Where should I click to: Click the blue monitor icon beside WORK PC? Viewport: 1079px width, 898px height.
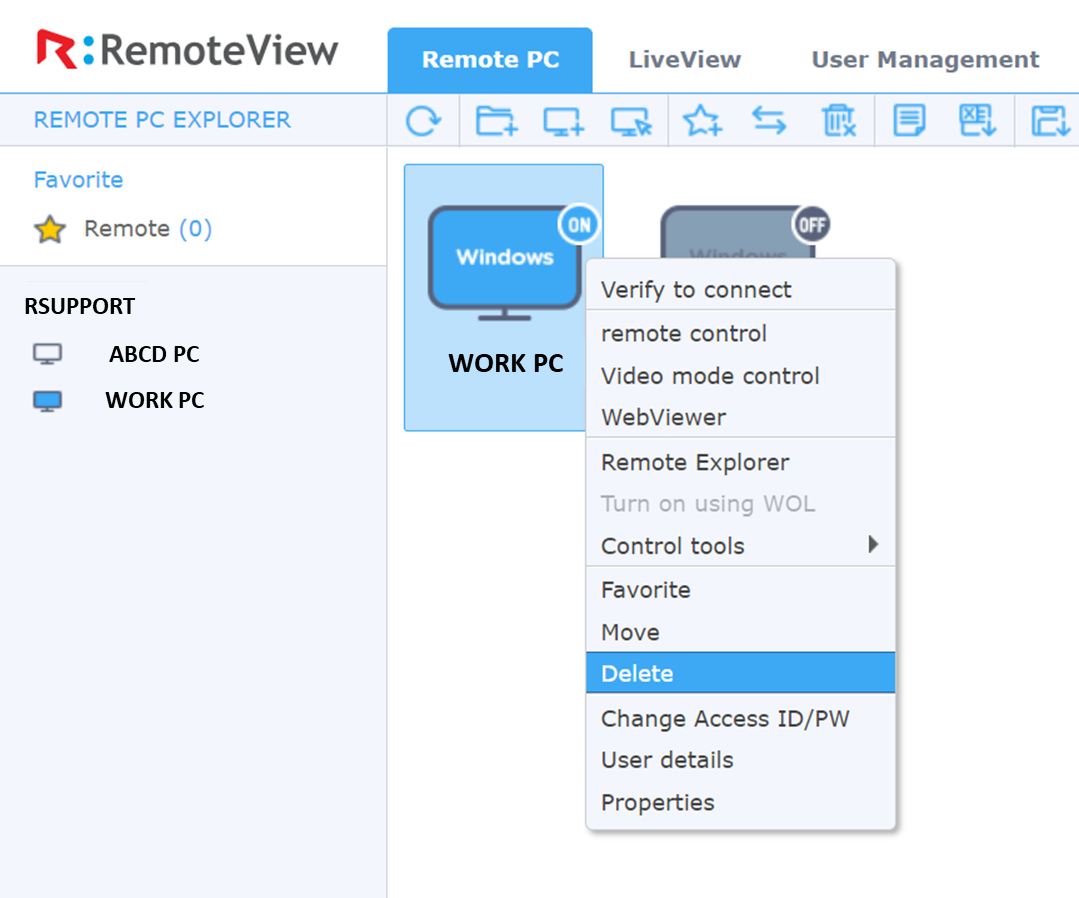pos(47,400)
